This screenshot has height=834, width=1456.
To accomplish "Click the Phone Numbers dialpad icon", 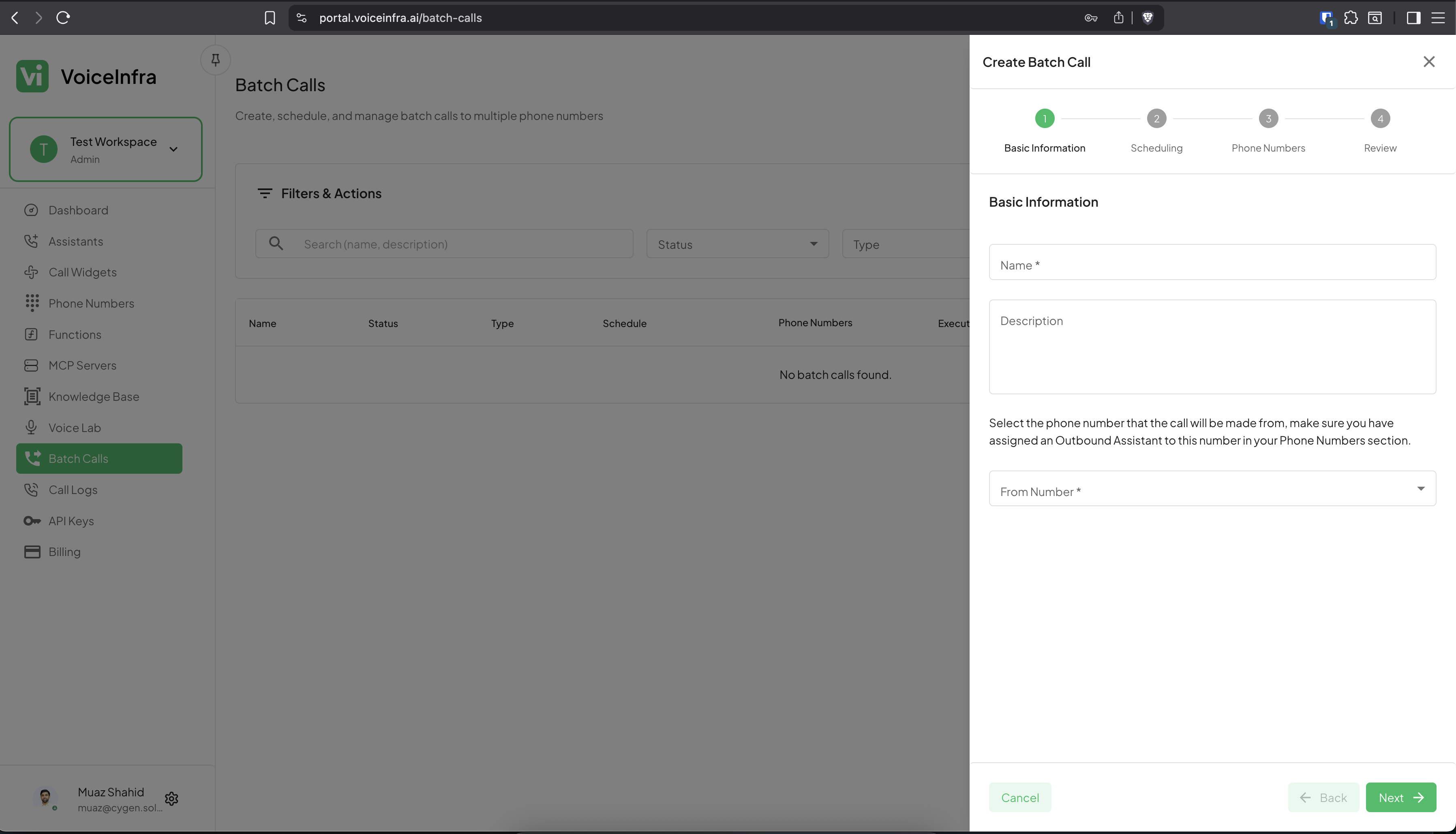I will coord(32,303).
